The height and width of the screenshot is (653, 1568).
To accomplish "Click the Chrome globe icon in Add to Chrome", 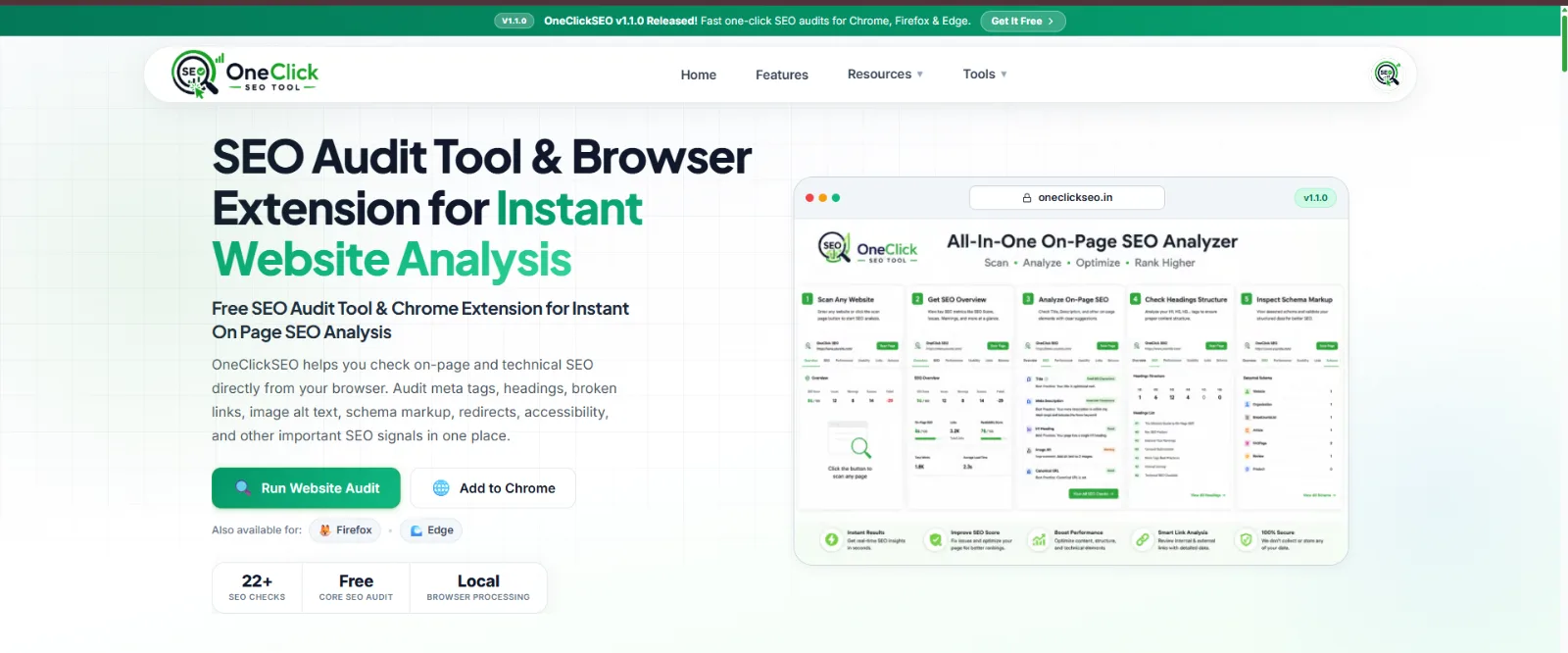I will tap(441, 488).
